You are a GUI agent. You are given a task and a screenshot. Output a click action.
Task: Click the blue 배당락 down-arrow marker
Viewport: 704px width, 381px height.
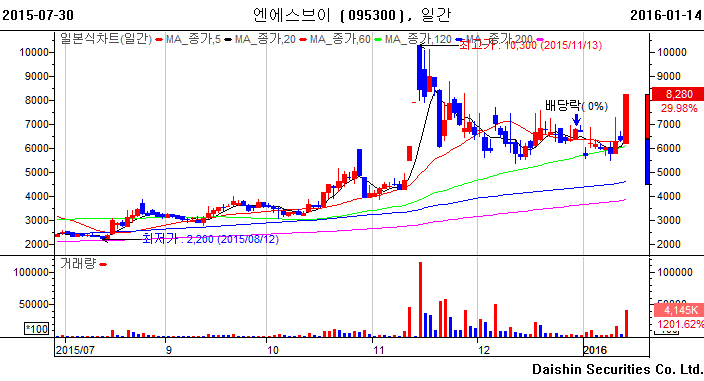(x=576, y=119)
